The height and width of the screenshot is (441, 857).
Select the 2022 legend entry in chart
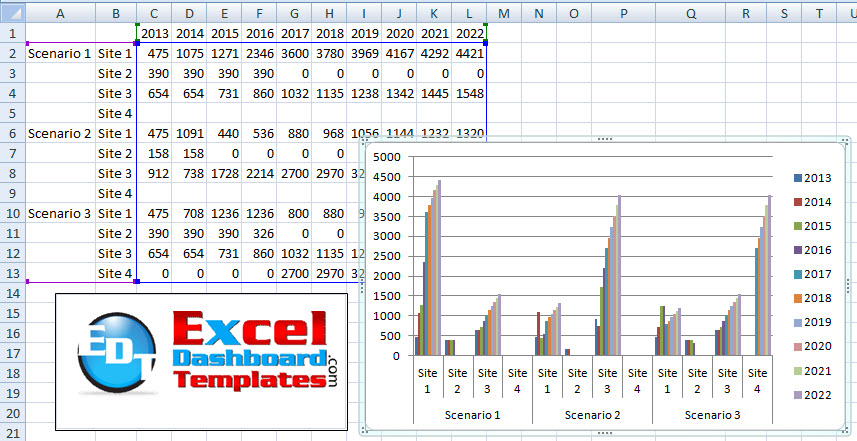click(818, 397)
